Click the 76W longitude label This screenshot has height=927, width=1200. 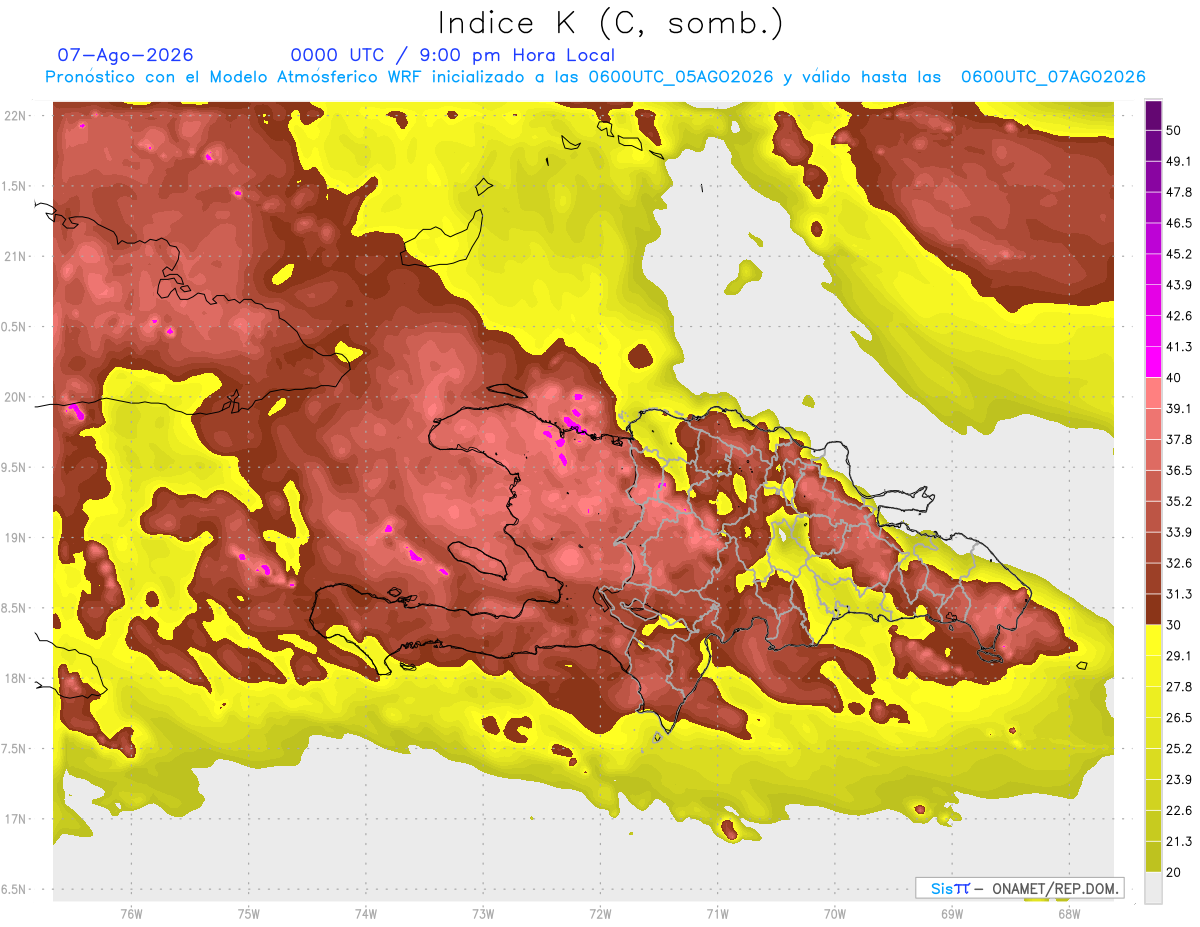tap(131, 914)
